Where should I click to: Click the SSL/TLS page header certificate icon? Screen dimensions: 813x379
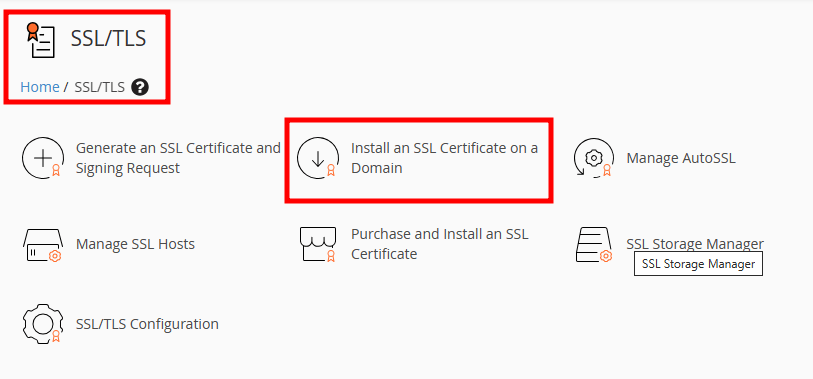(x=40, y=39)
